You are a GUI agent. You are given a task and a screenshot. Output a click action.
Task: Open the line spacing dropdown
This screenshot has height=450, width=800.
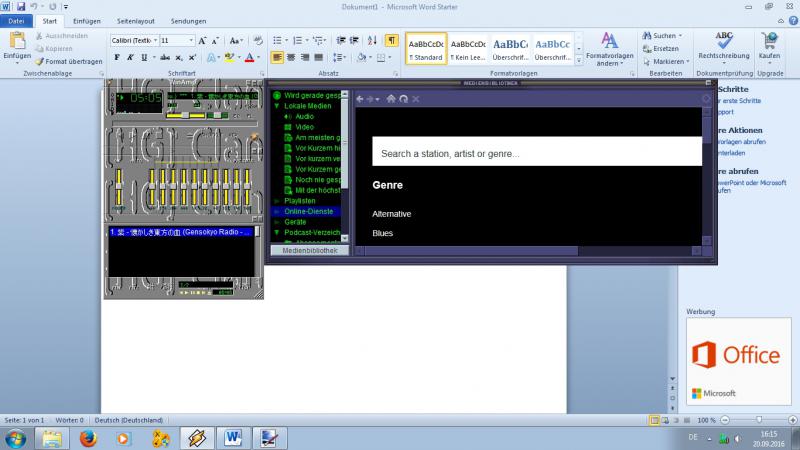pos(339,57)
